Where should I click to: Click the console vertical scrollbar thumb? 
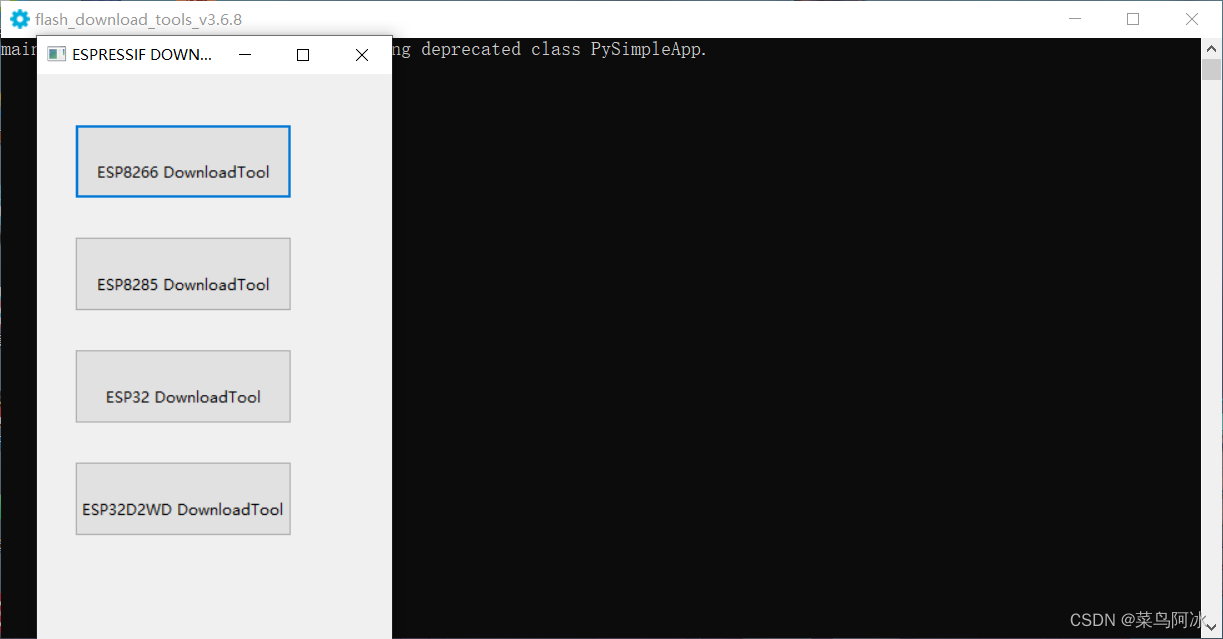(1211, 69)
